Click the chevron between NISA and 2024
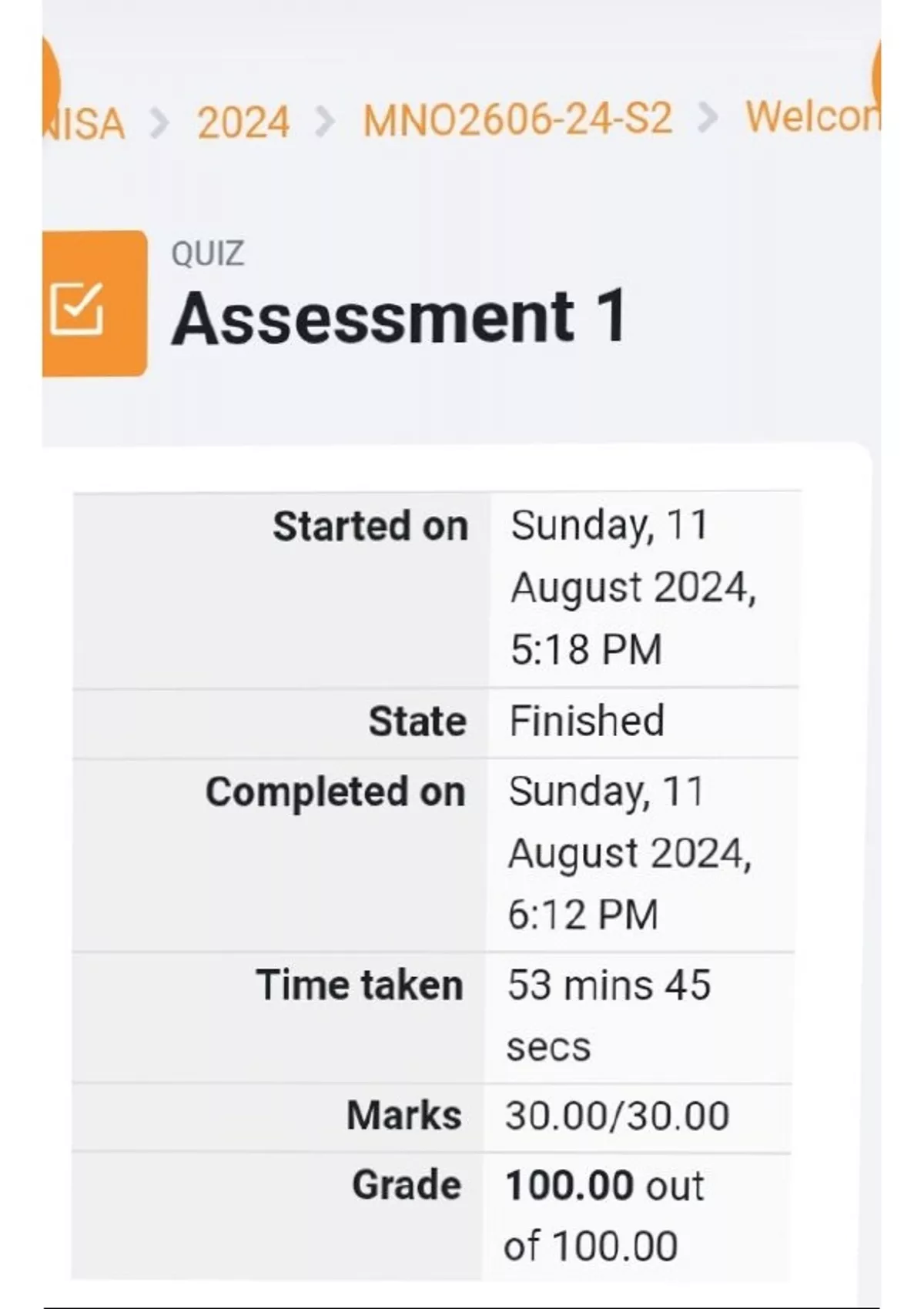924x1309 pixels. coord(159,122)
